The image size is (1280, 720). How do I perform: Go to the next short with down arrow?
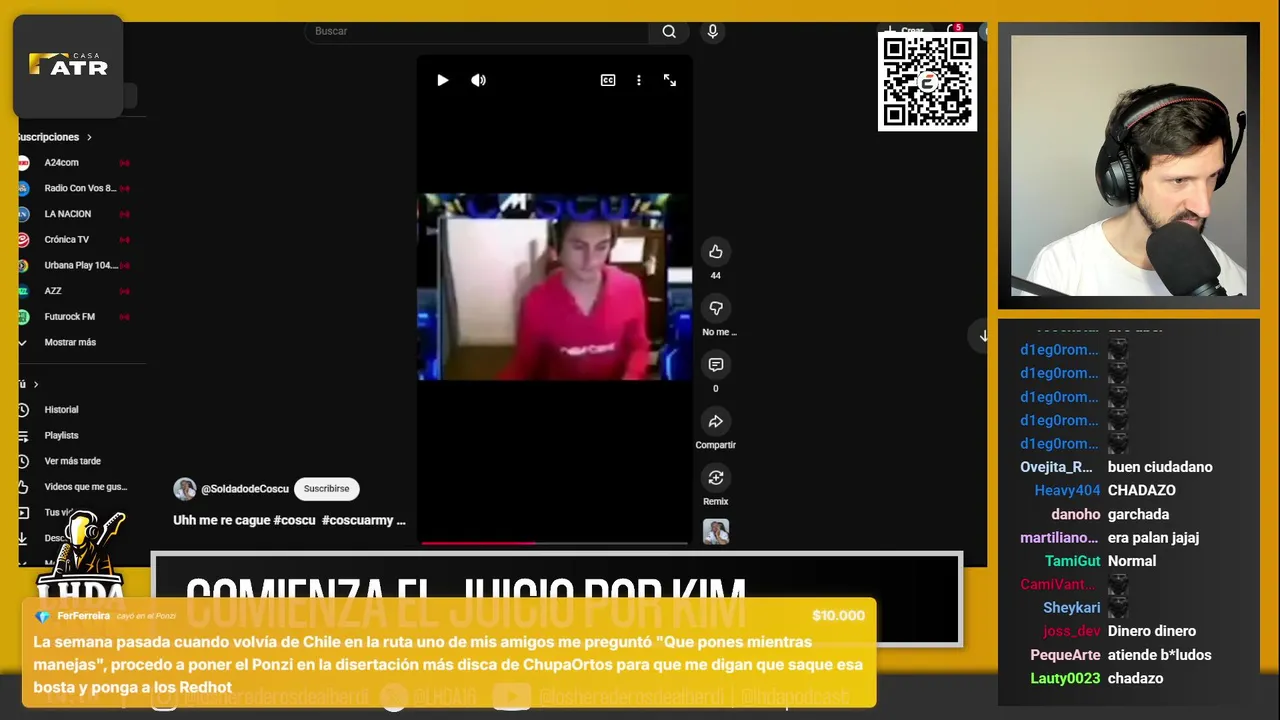coord(983,336)
